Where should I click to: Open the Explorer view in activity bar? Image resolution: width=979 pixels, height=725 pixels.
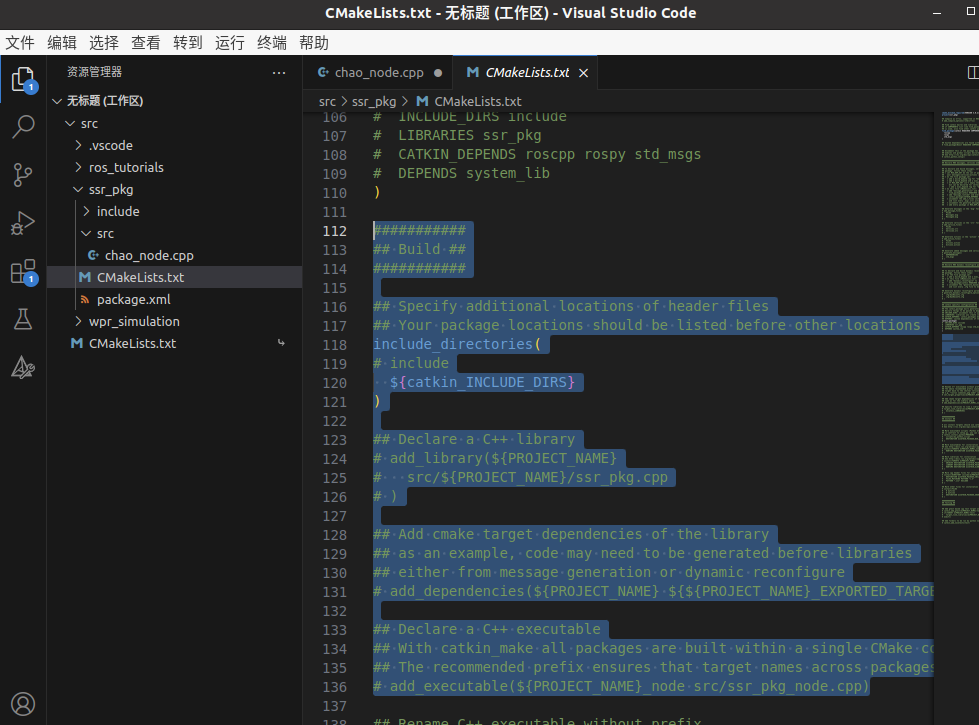point(23,79)
